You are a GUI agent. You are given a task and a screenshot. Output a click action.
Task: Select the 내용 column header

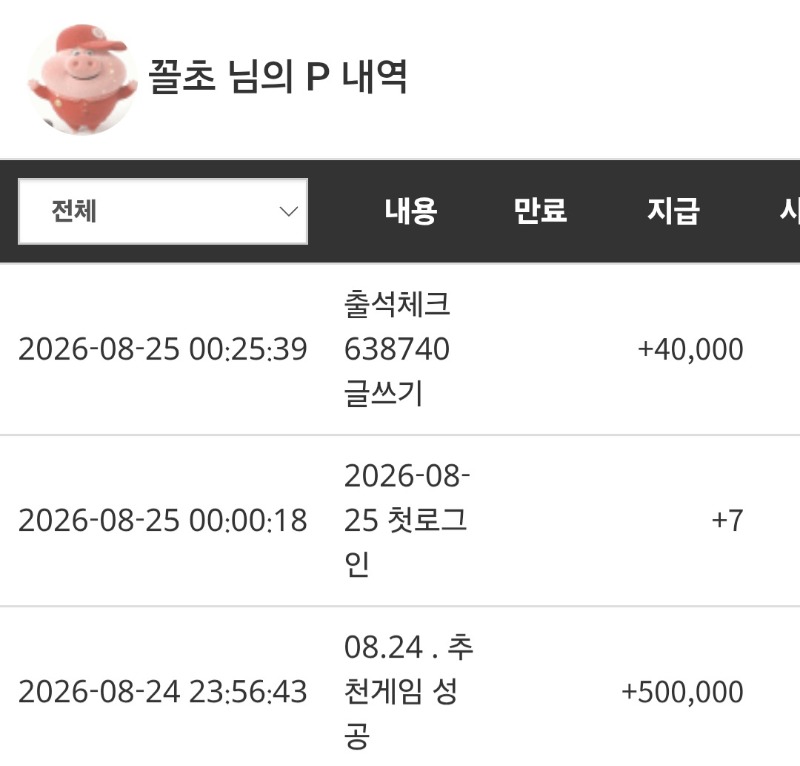(x=411, y=211)
